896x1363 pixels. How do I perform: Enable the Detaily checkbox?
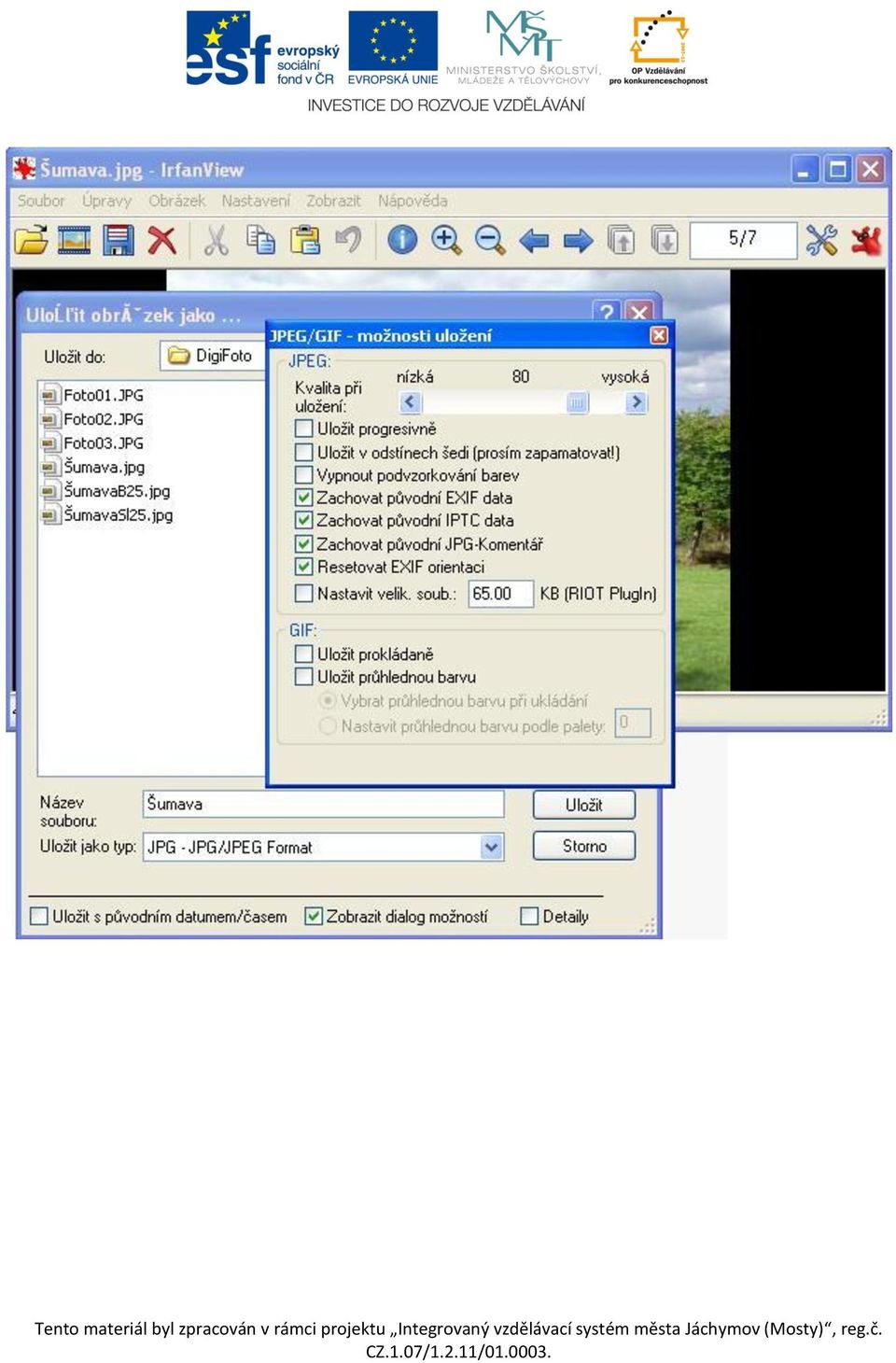pos(529,917)
